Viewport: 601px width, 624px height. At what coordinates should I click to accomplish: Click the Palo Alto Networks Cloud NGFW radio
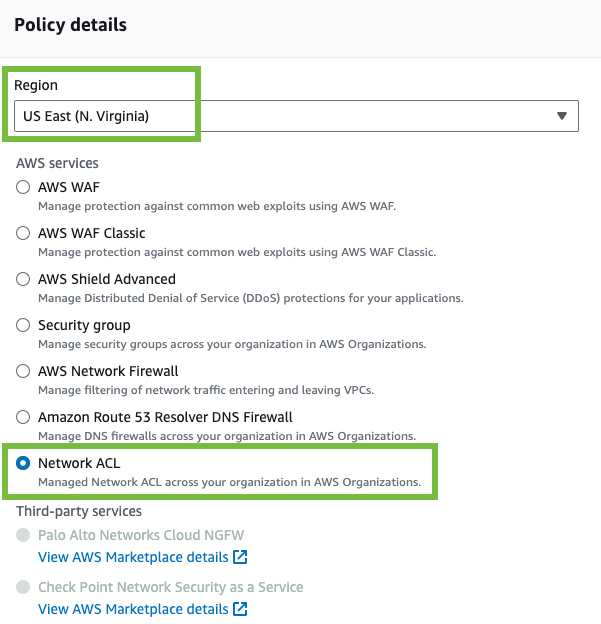pyautogui.click(x=23, y=535)
